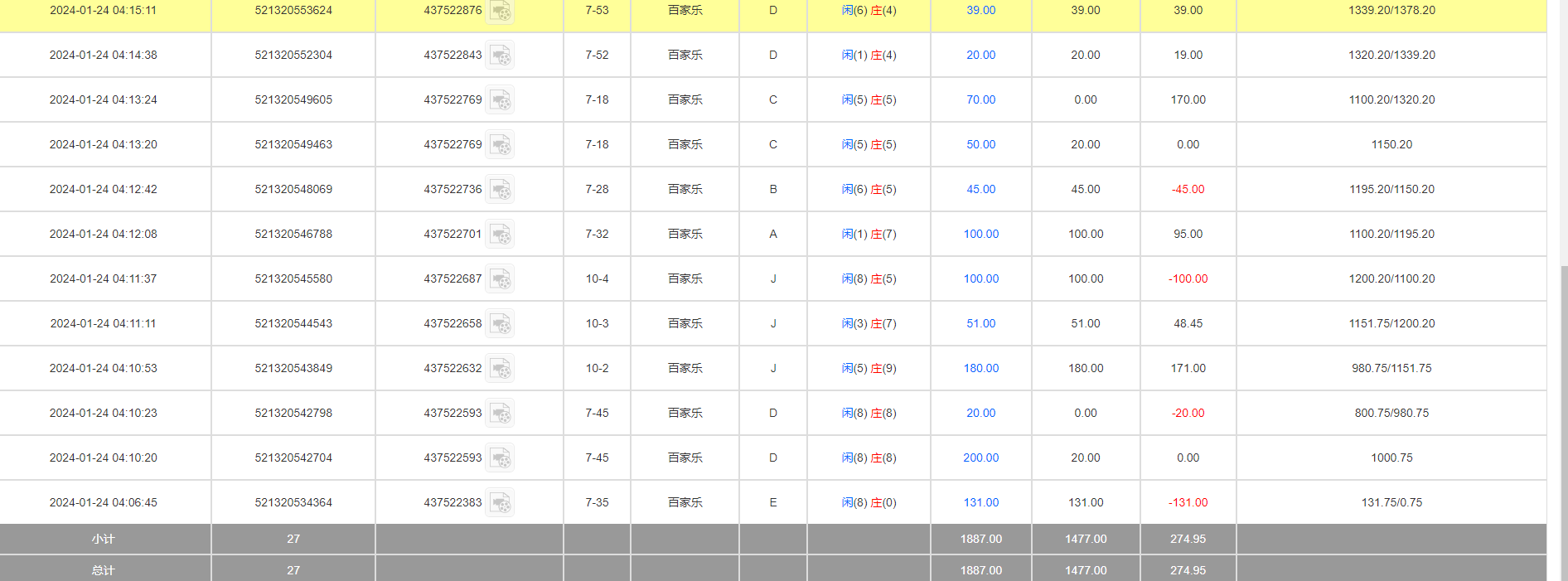This screenshot has height=581, width=1568.
Task: Click blue 20.00 amount in the 04:10:23 row
Action: (980, 413)
